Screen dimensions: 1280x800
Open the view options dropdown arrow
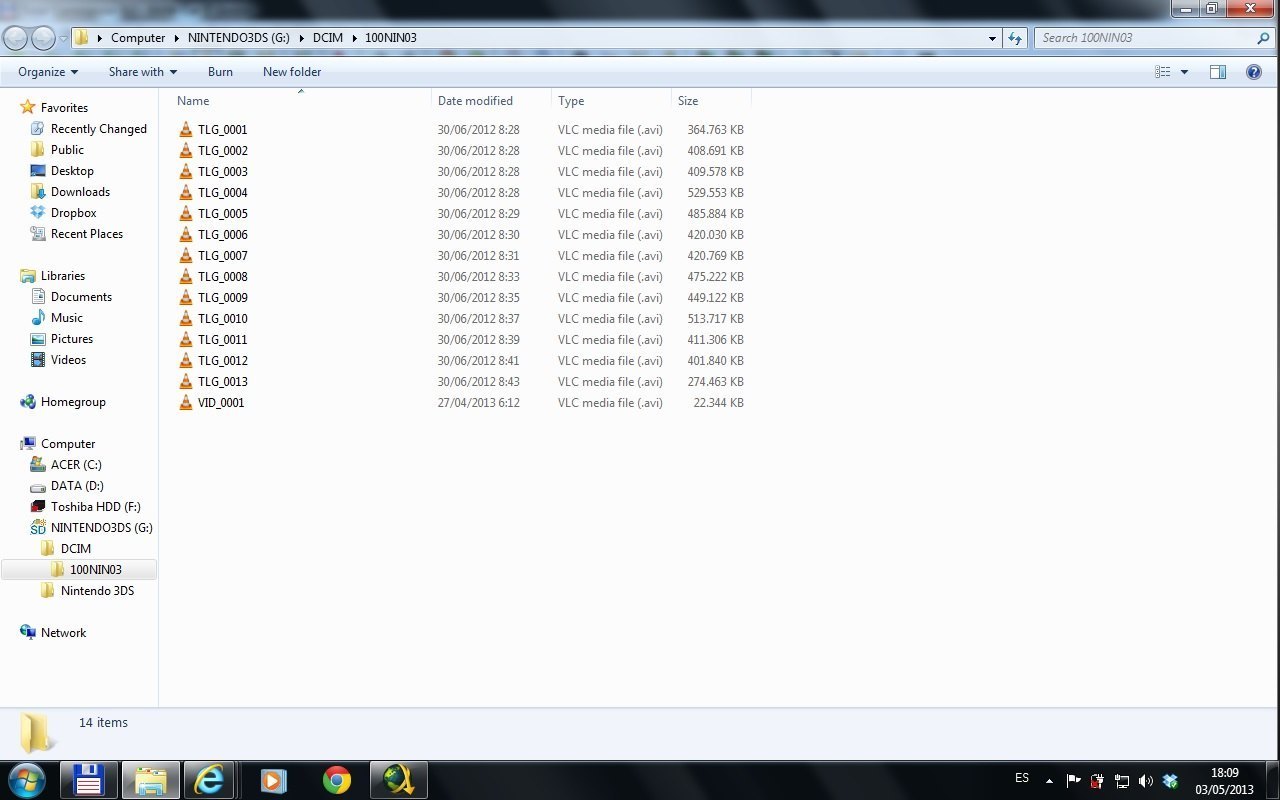1185,72
